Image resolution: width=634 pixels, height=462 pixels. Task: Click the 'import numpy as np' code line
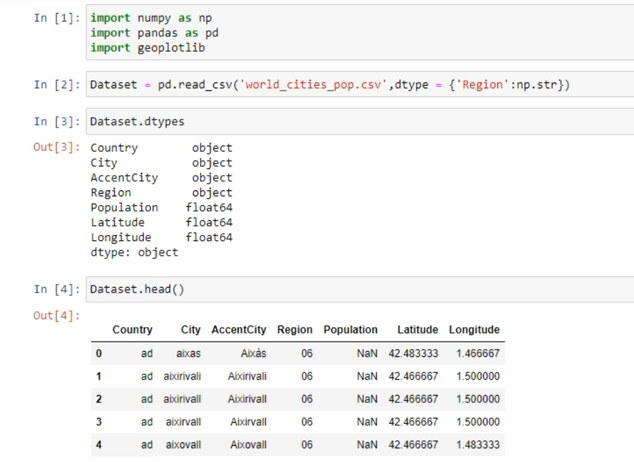150,18
